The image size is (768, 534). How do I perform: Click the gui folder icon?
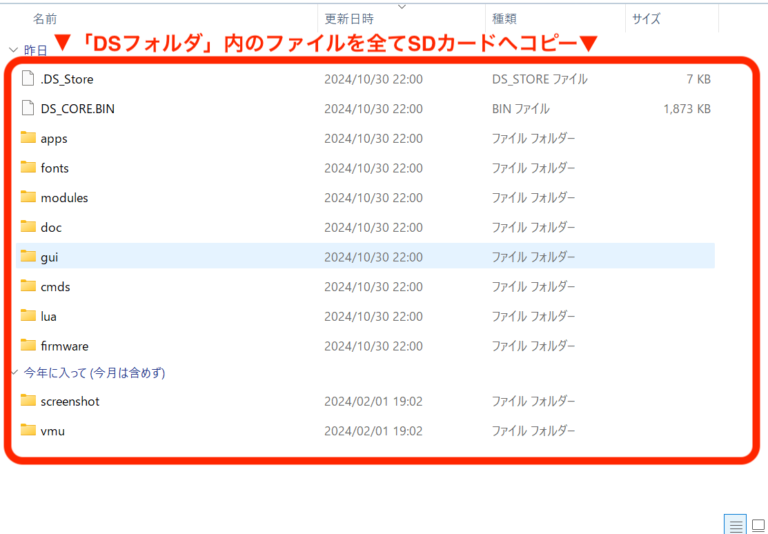(28, 257)
